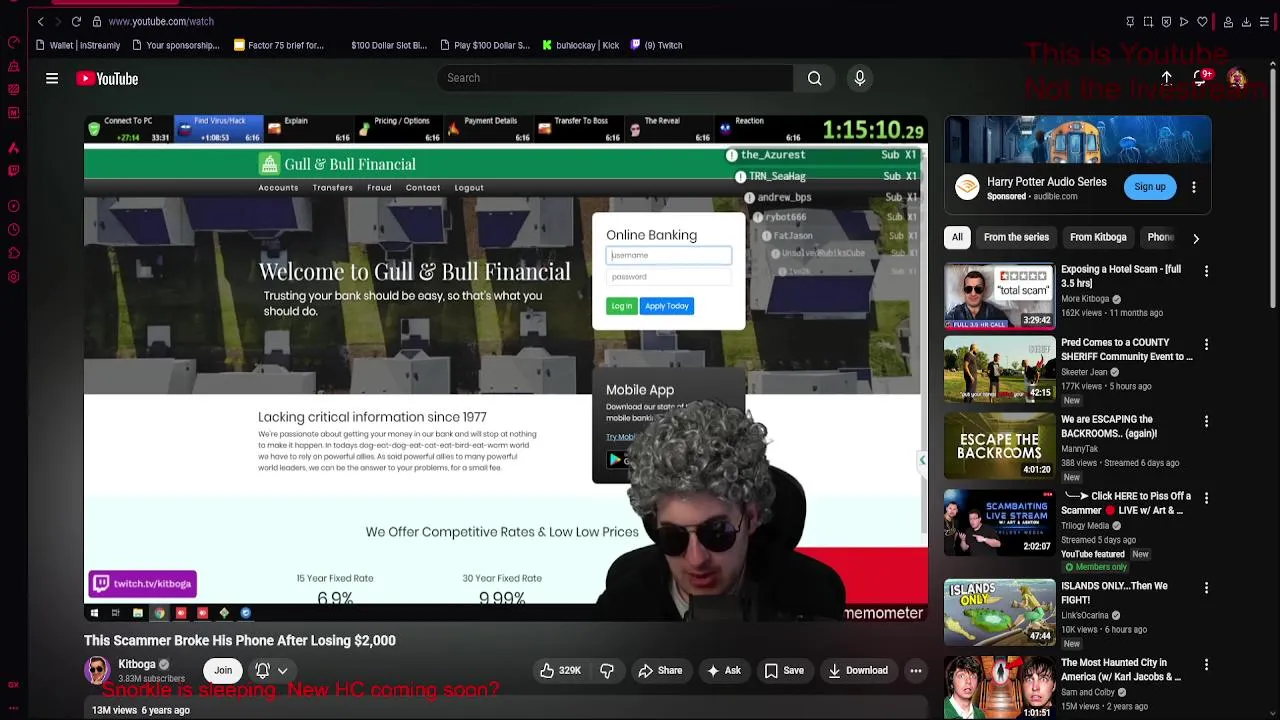Viewport: 1280px width, 720px height.
Task: Open Kitboga channel name link
Action: [137, 664]
